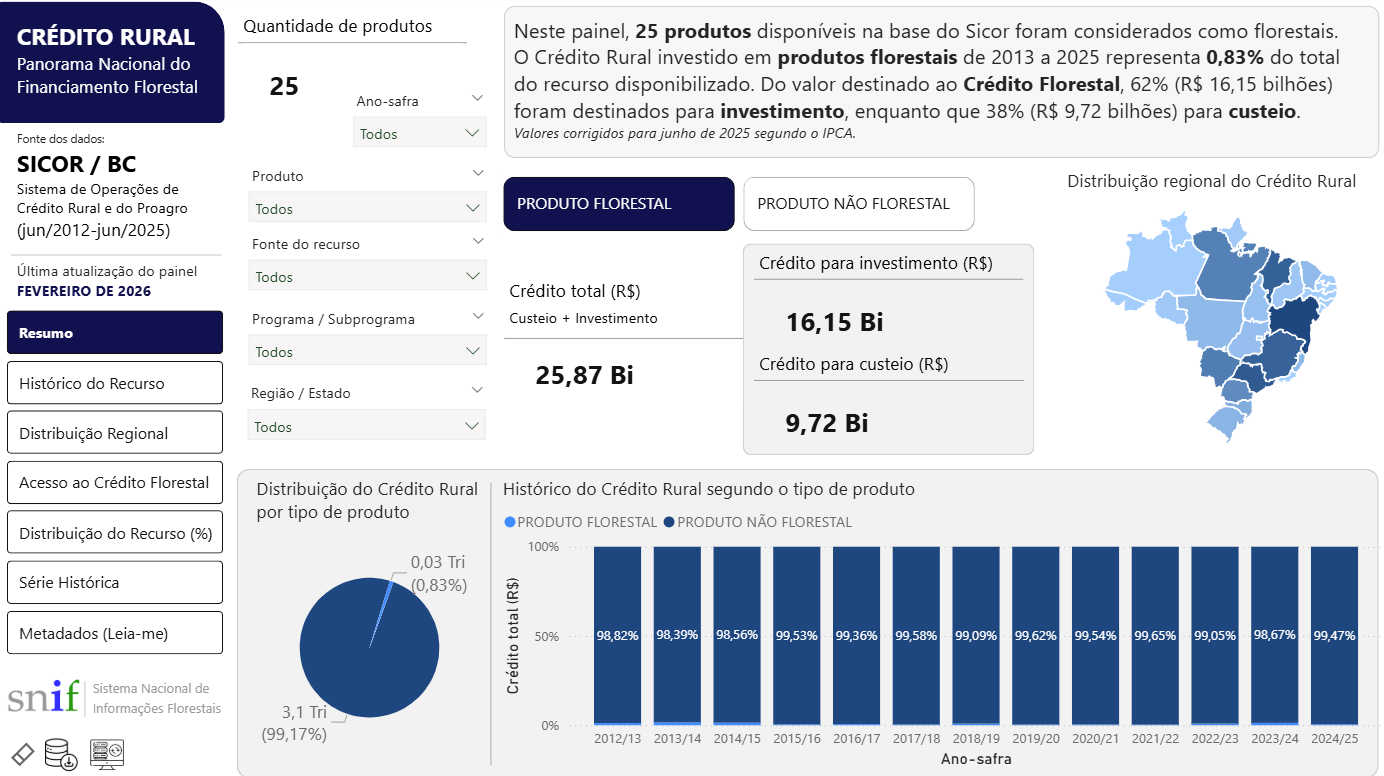This screenshot has width=1384, height=776.
Task: Click the small chevron beside Fonte do recurso label
Action: click(477, 241)
